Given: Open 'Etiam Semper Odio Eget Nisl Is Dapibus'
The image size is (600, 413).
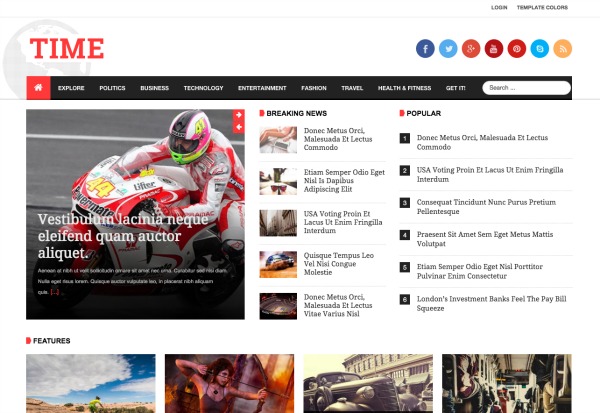Looking at the screenshot, I should click(344, 181).
